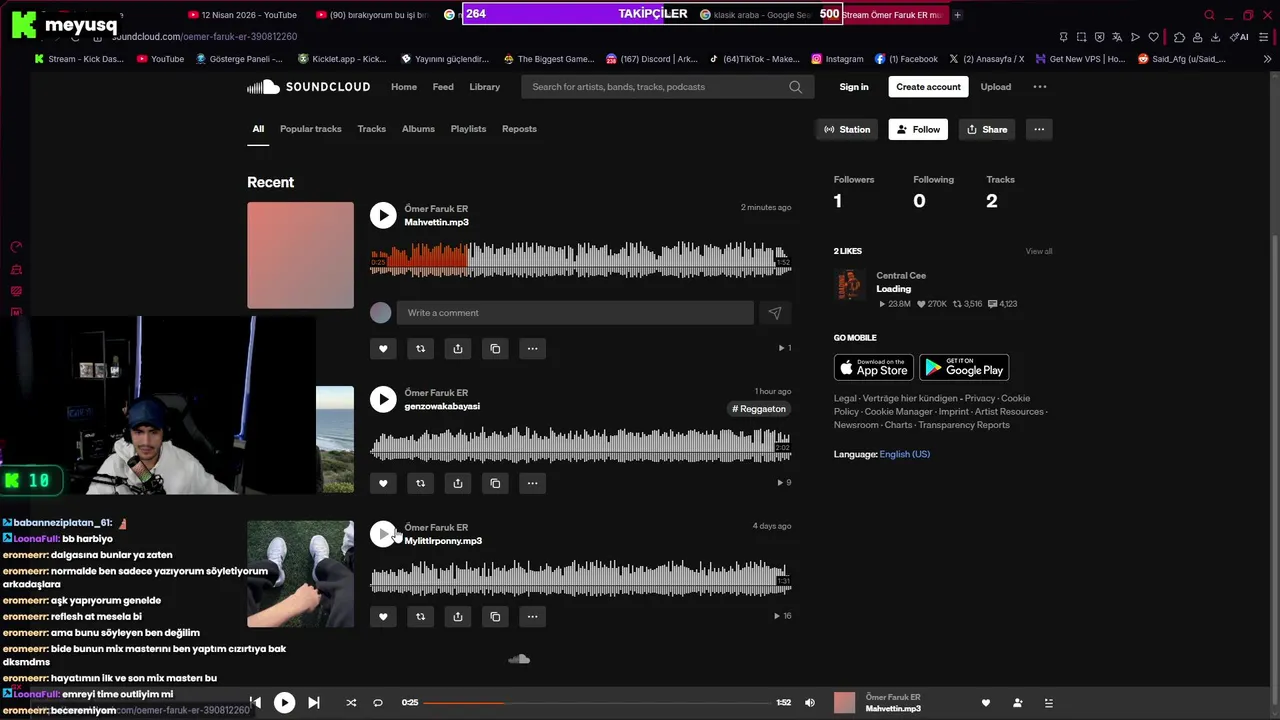This screenshot has height=720, width=1280.
Task: Open Central Cee Loading liked track
Action: [894, 289]
